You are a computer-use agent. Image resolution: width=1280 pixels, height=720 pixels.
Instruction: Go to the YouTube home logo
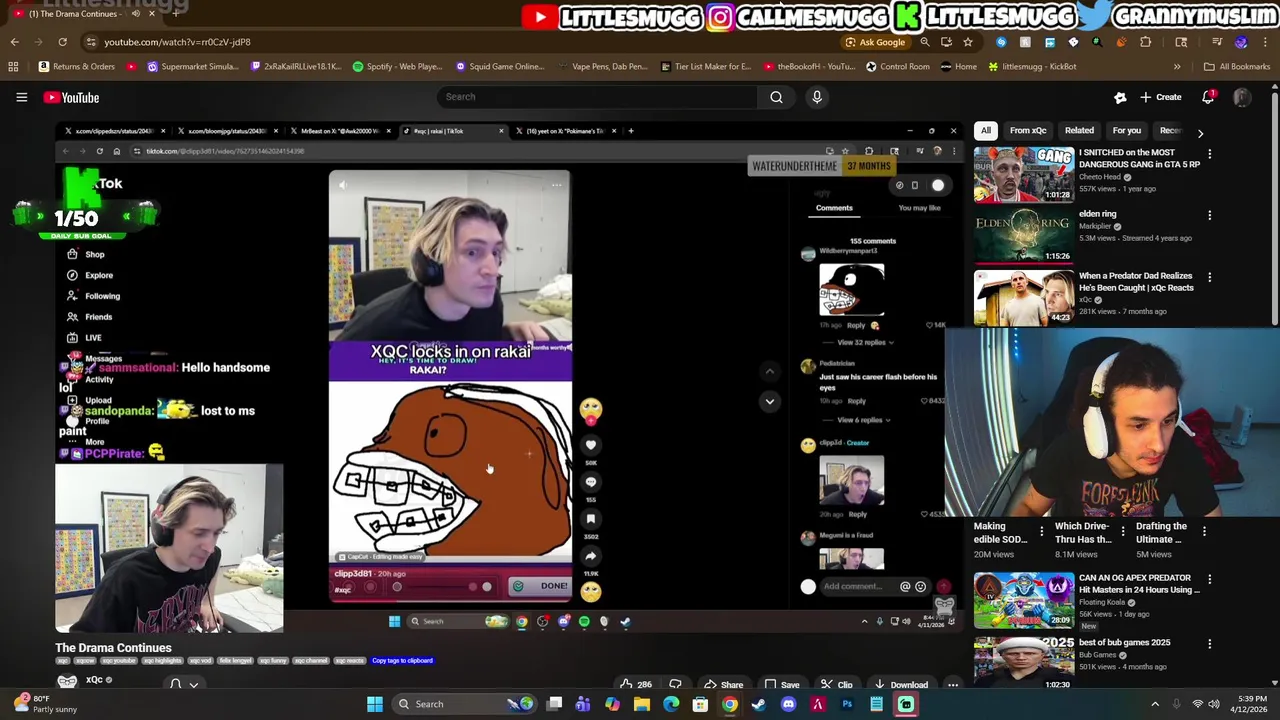(71, 97)
